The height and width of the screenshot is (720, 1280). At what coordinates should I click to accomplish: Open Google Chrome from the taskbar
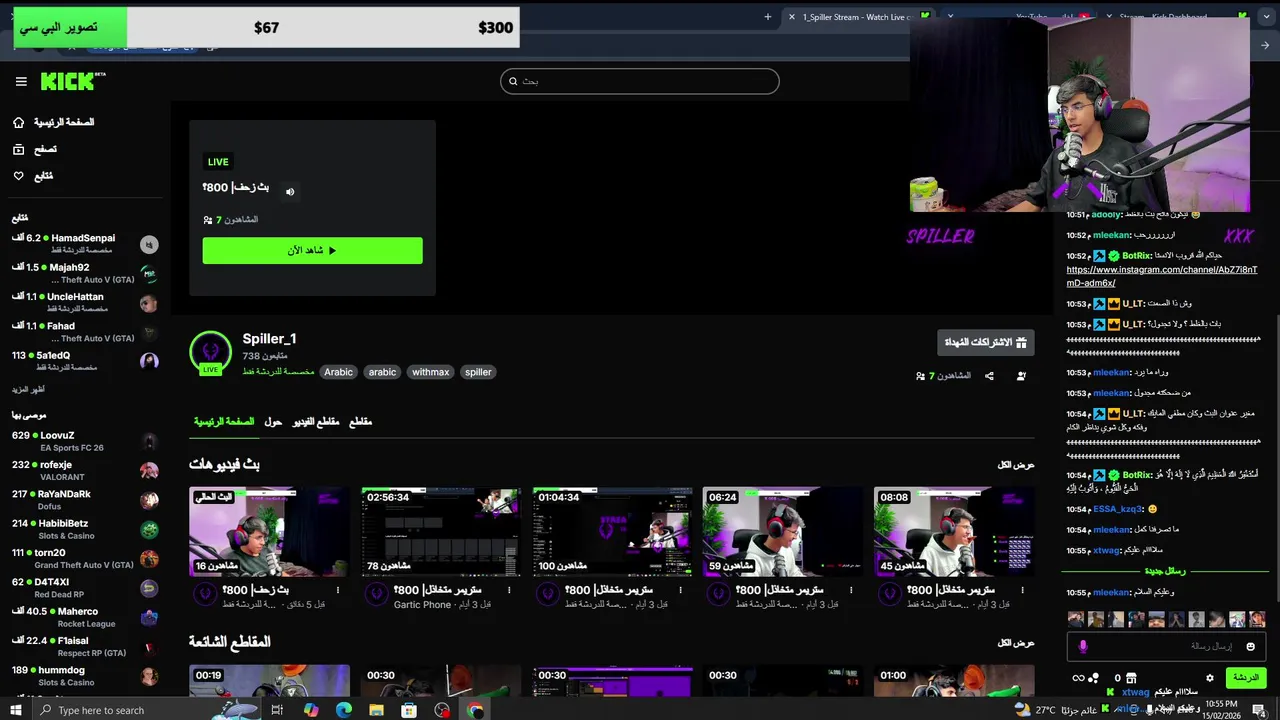(475, 710)
